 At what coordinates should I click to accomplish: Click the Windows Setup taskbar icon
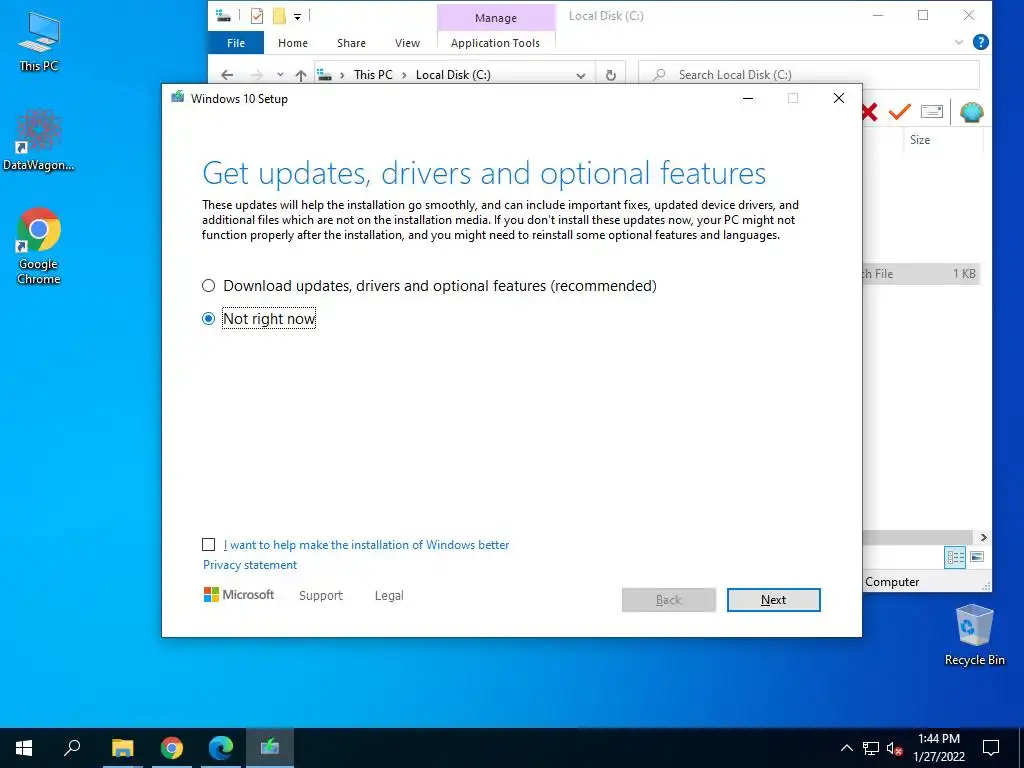click(x=270, y=748)
